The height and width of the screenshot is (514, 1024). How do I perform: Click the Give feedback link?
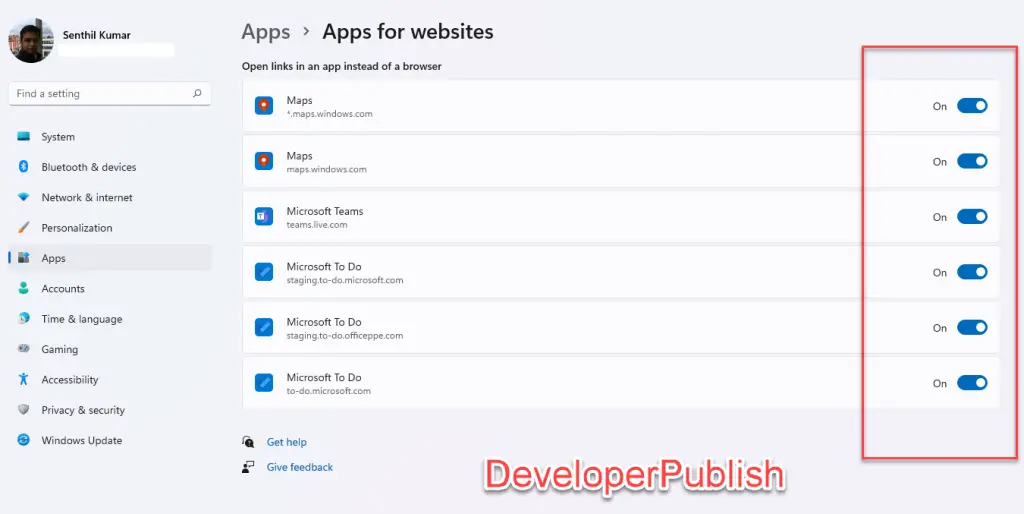(x=300, y=467)
